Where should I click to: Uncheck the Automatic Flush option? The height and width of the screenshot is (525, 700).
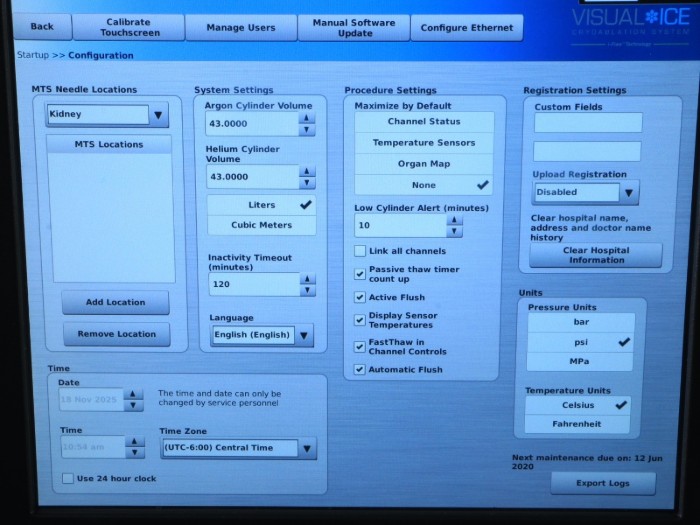pos(360,370)
